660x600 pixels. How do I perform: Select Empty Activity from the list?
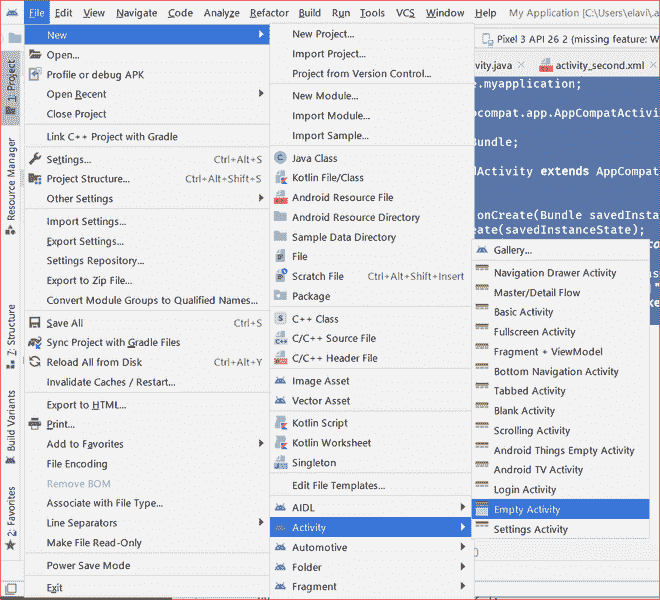tap(527, 509)
